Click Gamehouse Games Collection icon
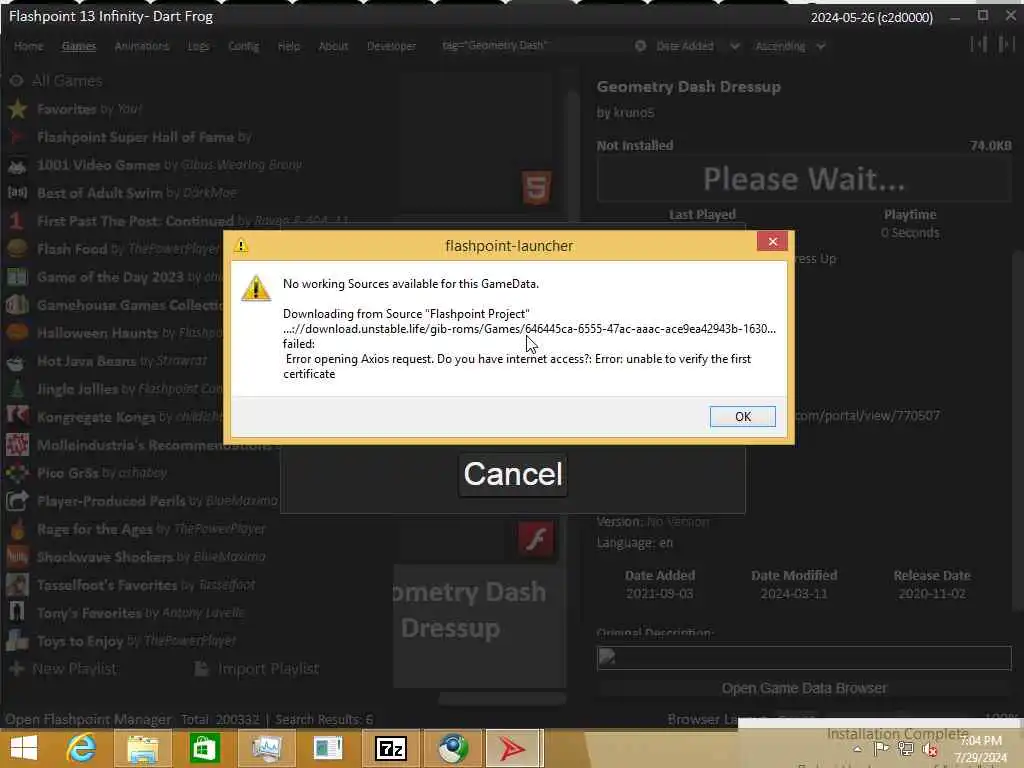Image resolution: width=1024 pixels, height=768 pixels. pyautogui.click(x=17, y=305)
